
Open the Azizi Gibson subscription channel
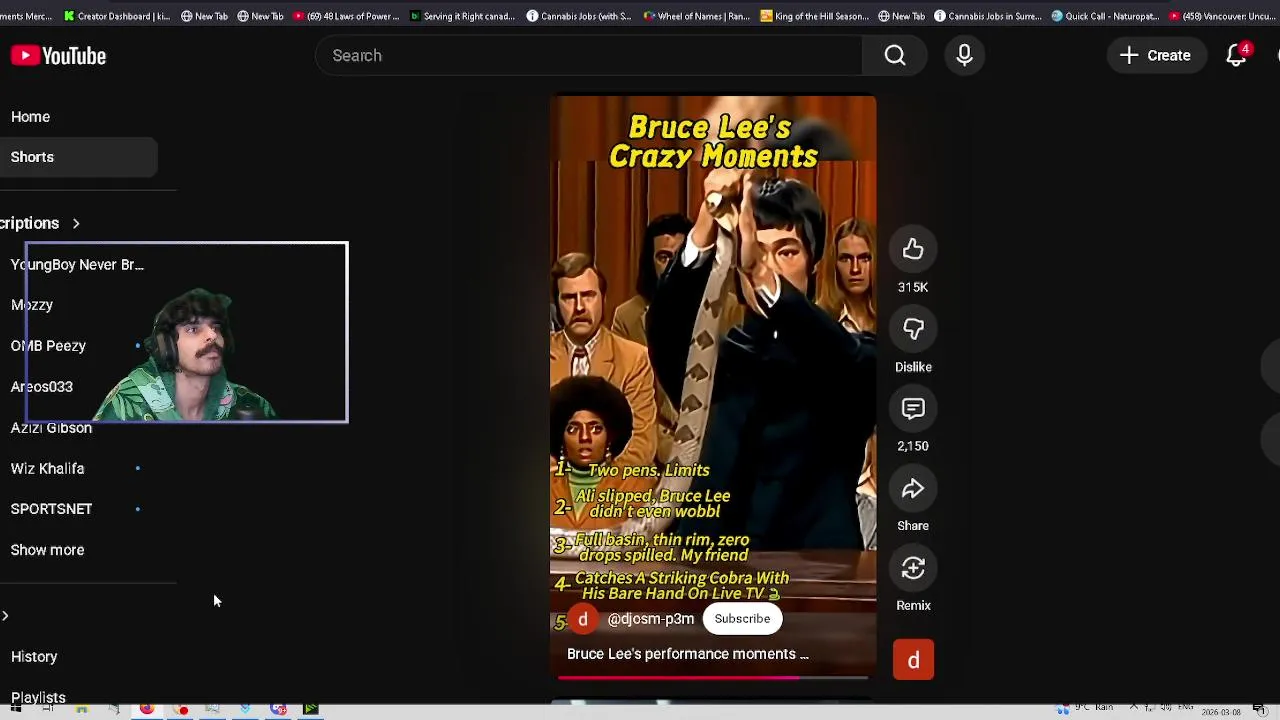[51, 428]
